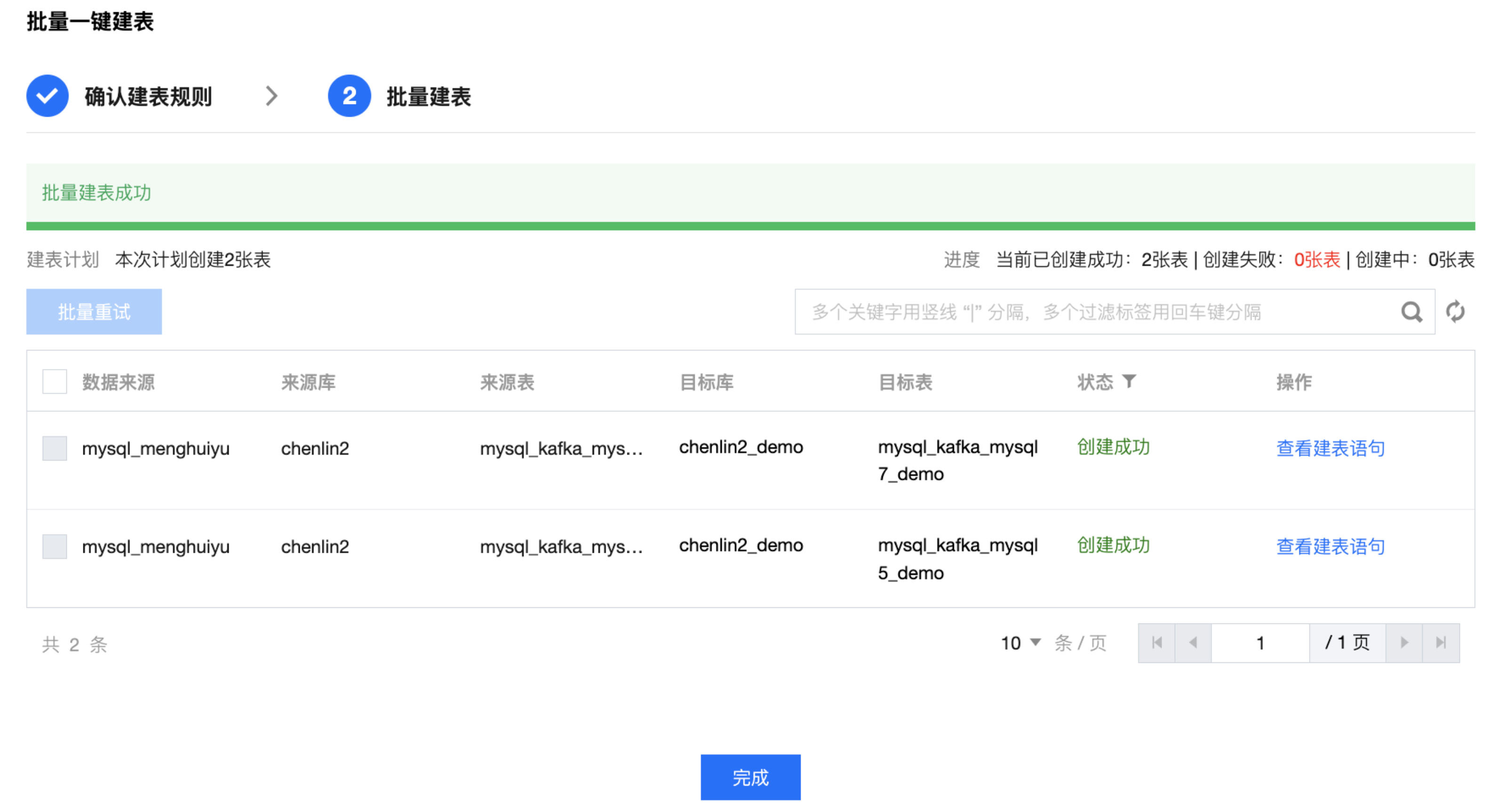
Task: Go to first page arrow icon
Action: [1156, 643]
